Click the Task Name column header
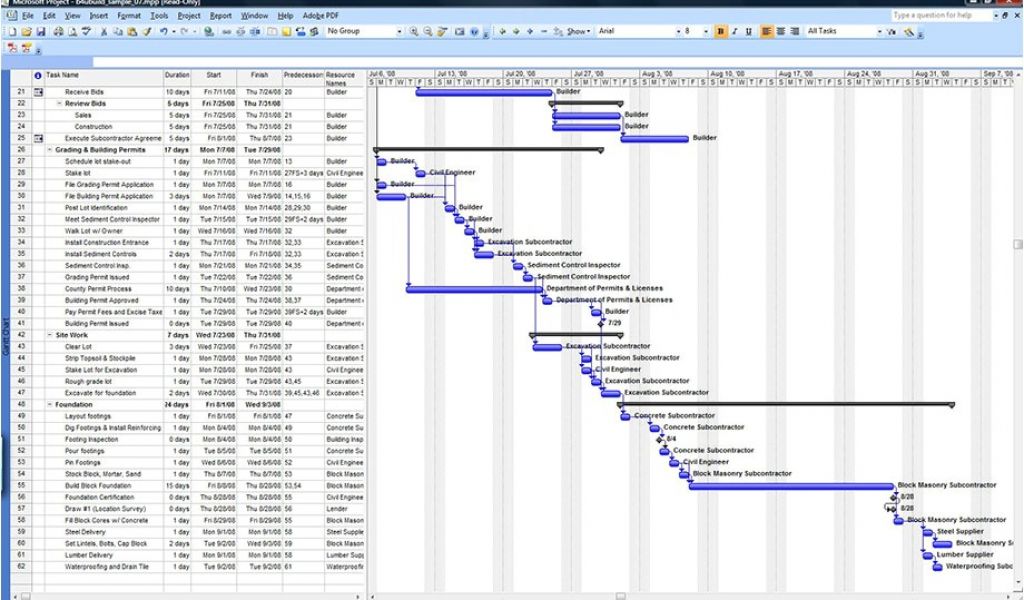 pyautogui.click(x=103, y=78)
